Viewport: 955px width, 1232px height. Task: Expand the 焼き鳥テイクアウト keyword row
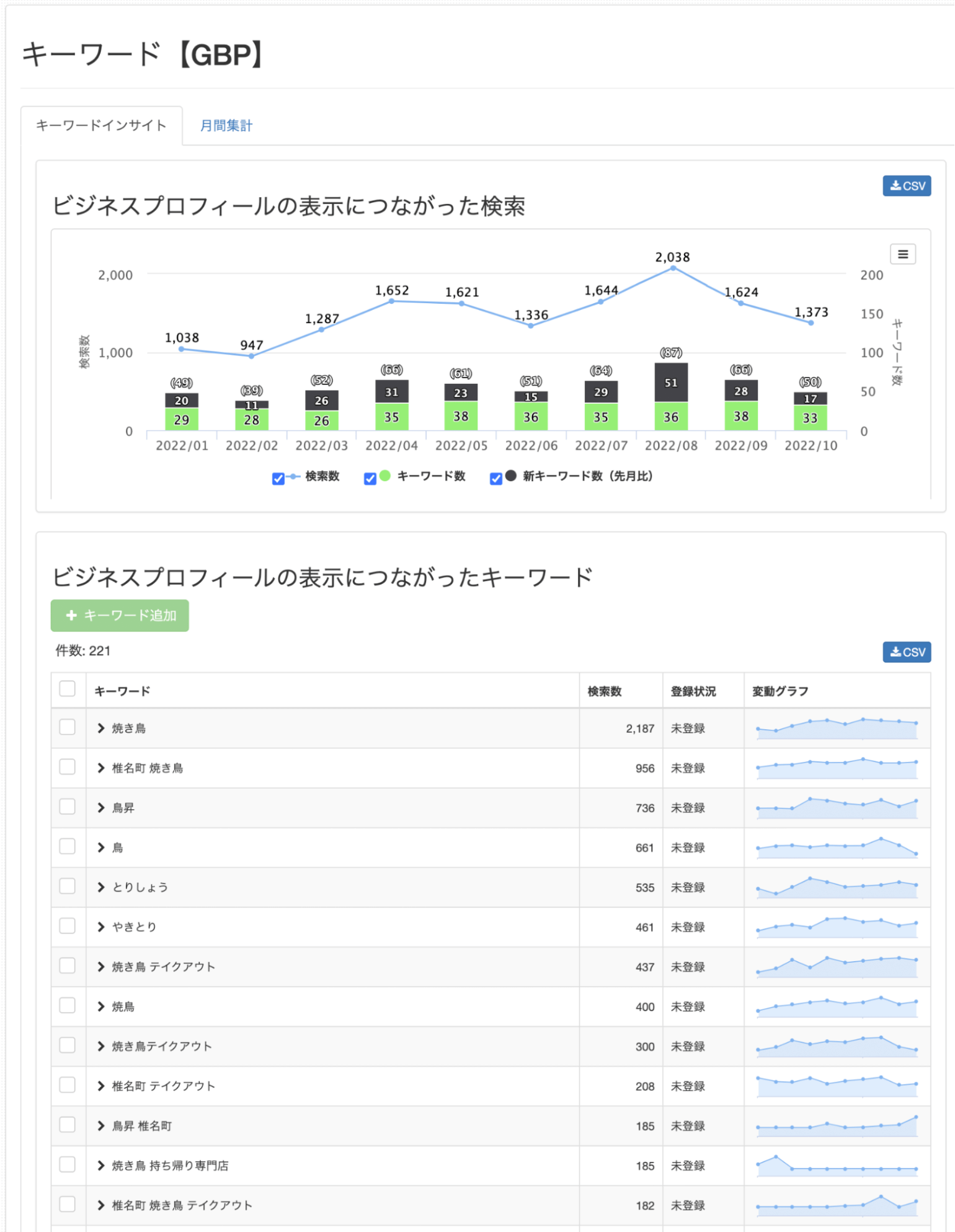[100, 1046]
